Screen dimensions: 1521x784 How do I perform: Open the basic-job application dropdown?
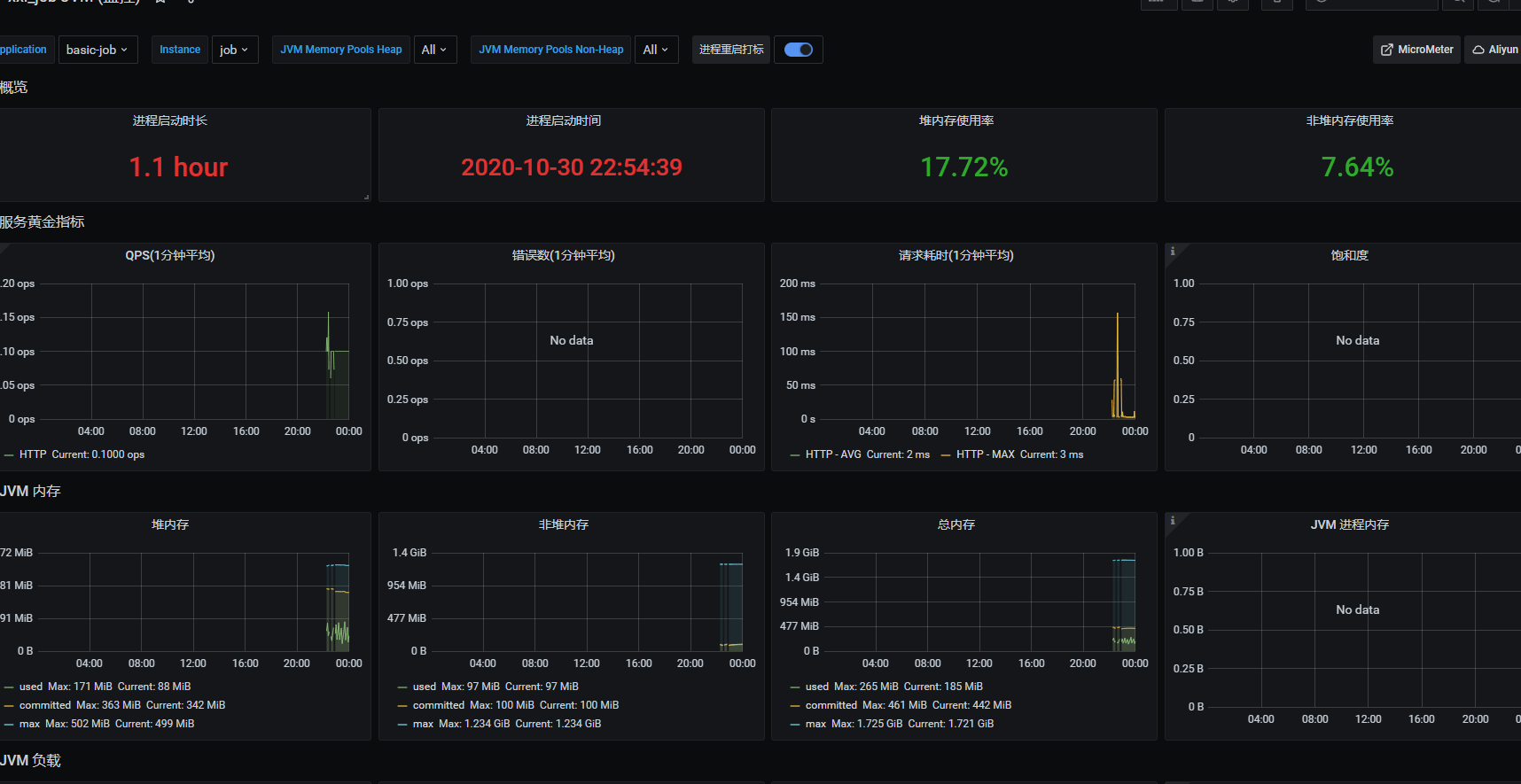point(97,50)
